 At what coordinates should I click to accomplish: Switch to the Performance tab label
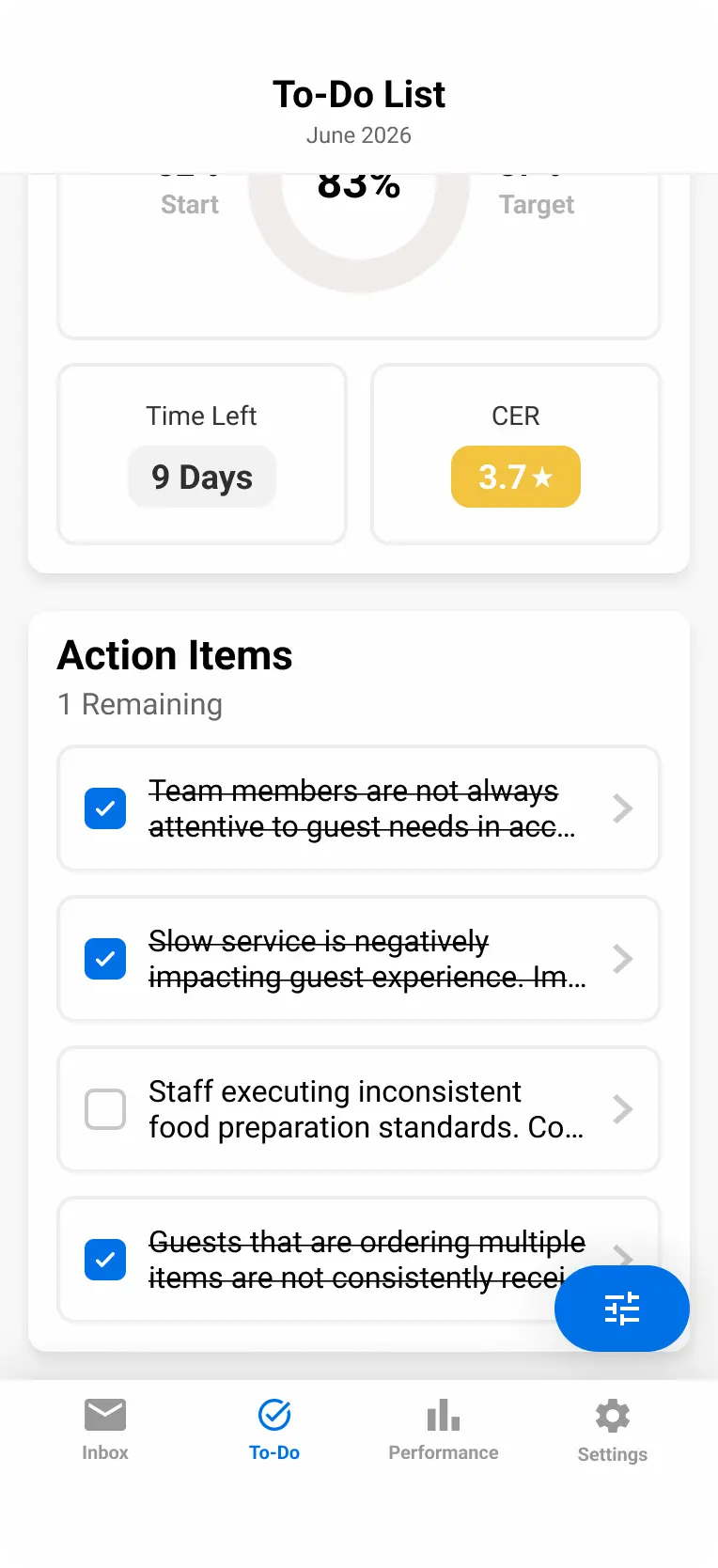coord(444,1452)
